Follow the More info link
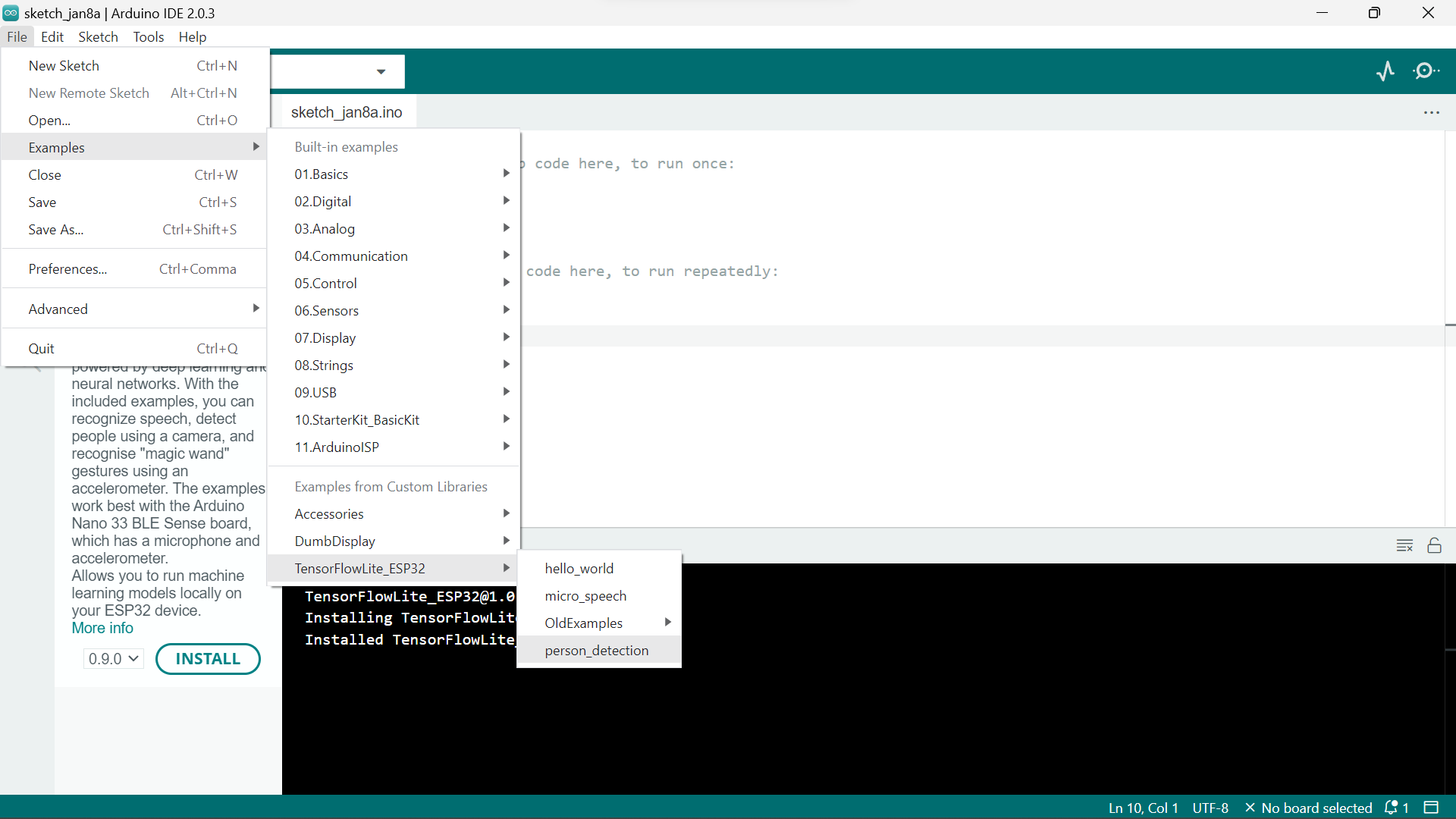 102,628
